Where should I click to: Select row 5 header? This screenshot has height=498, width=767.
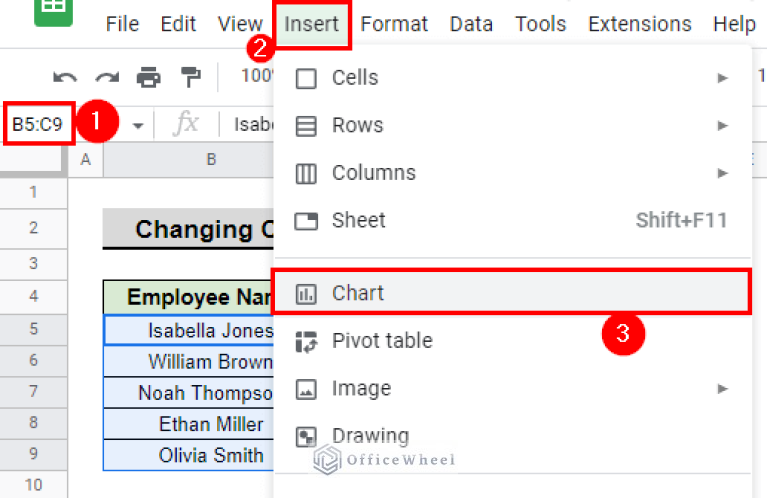click(33, 329)
